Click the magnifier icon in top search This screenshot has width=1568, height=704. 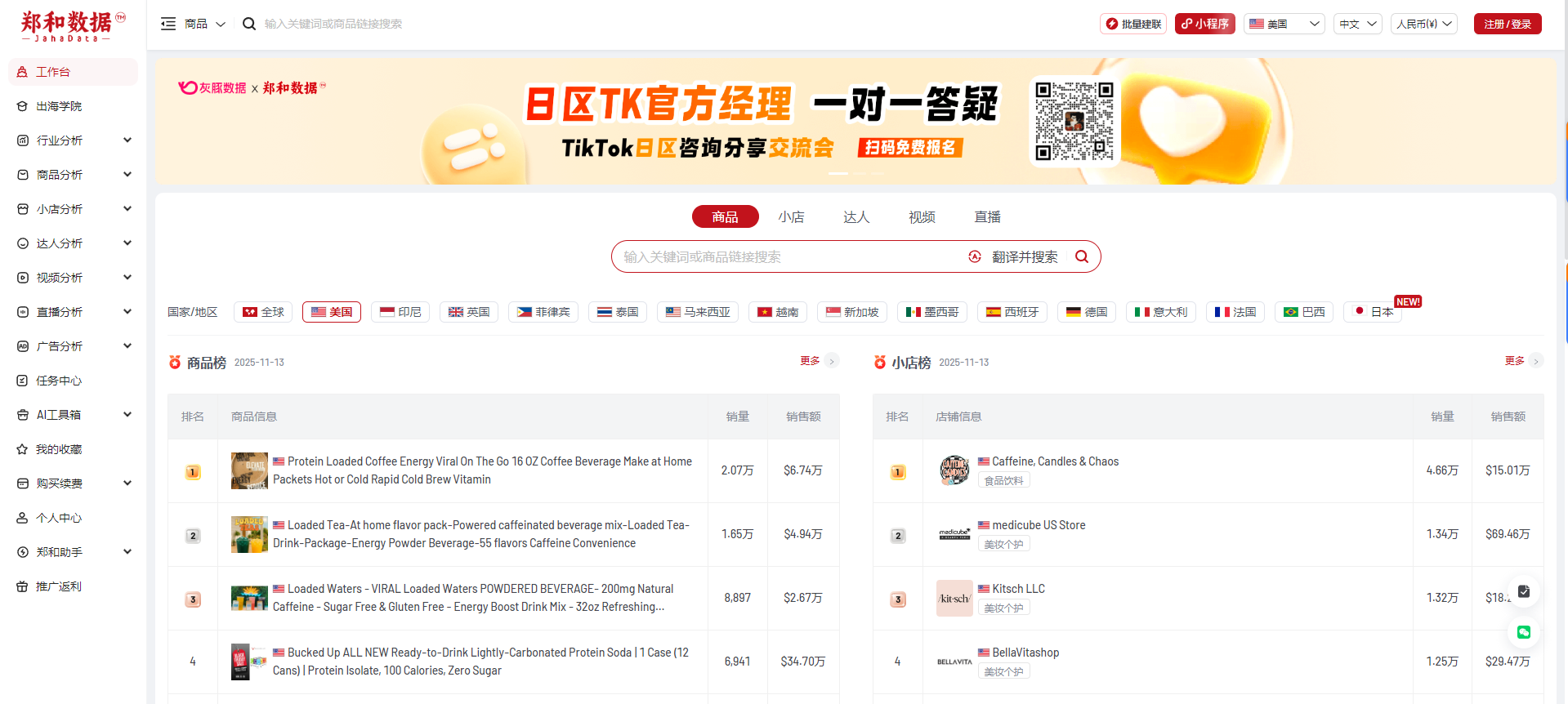click(249, 24)
